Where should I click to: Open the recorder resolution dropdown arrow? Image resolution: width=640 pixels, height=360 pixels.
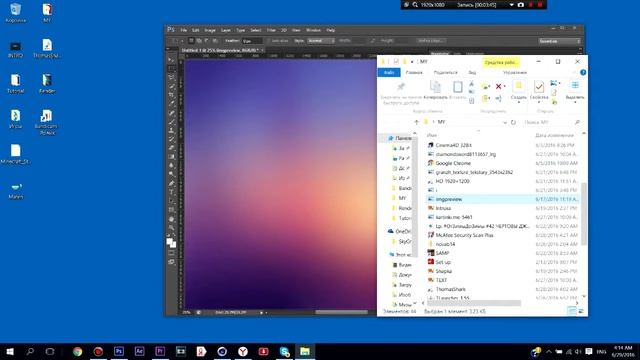(x=511, y=5)
